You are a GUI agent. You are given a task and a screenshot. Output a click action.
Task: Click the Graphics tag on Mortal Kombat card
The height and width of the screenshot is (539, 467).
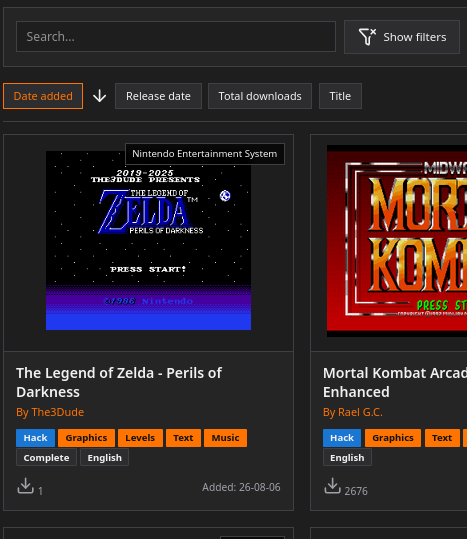coord(393,438)
